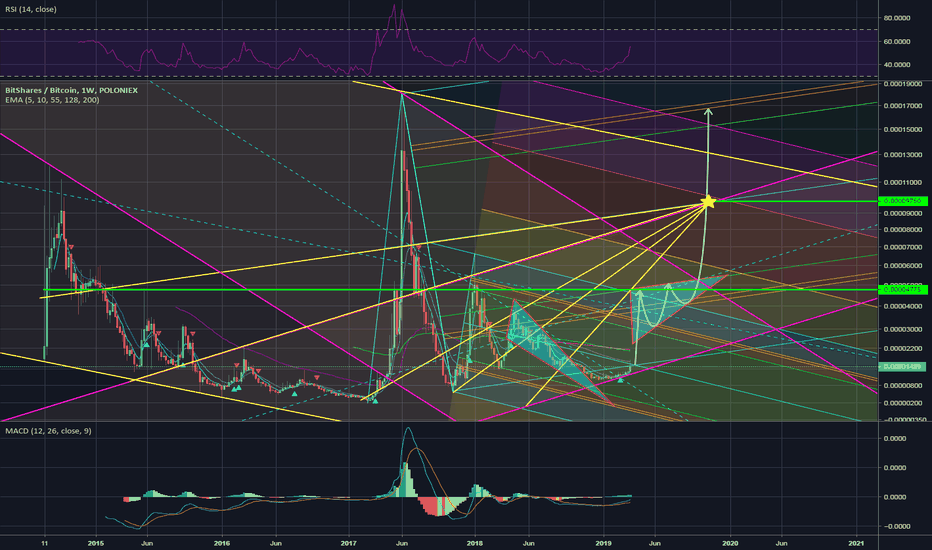Click the 2017 label on the time axis
This screenshot has width=932, height=550.
(x=348, y=543)
